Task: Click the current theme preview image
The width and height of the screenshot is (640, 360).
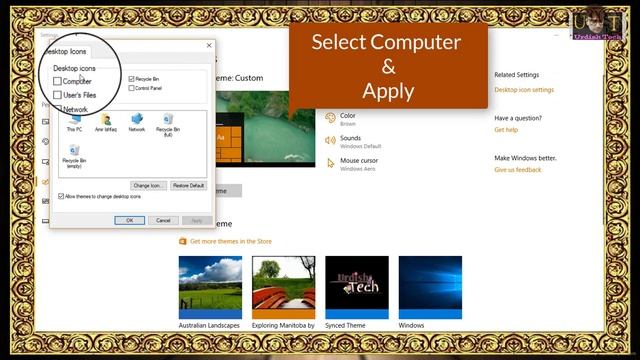Action: point(265,129)
